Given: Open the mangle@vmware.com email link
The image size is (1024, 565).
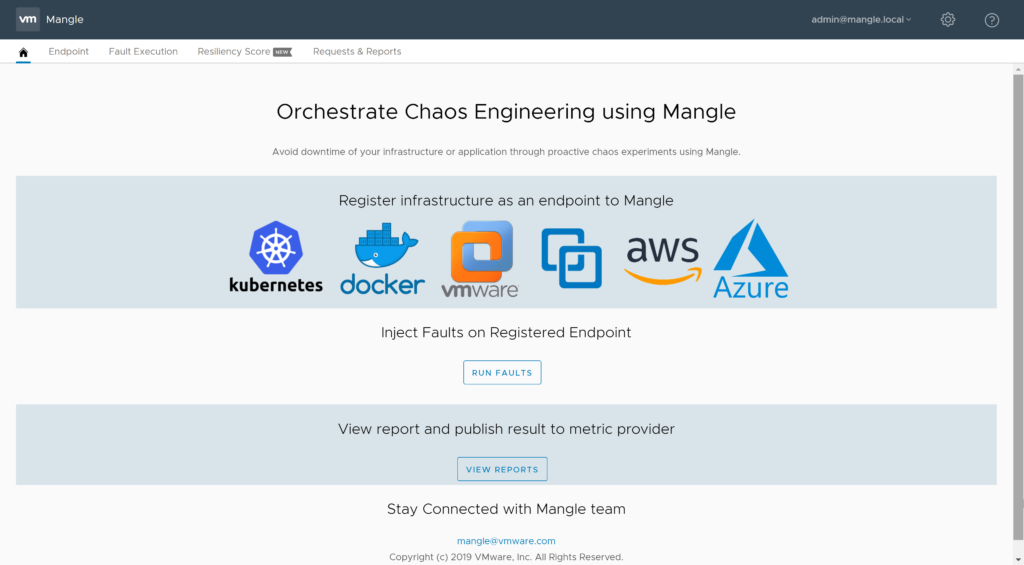Looking at the screenshot, I should click(x=506, y=541).
